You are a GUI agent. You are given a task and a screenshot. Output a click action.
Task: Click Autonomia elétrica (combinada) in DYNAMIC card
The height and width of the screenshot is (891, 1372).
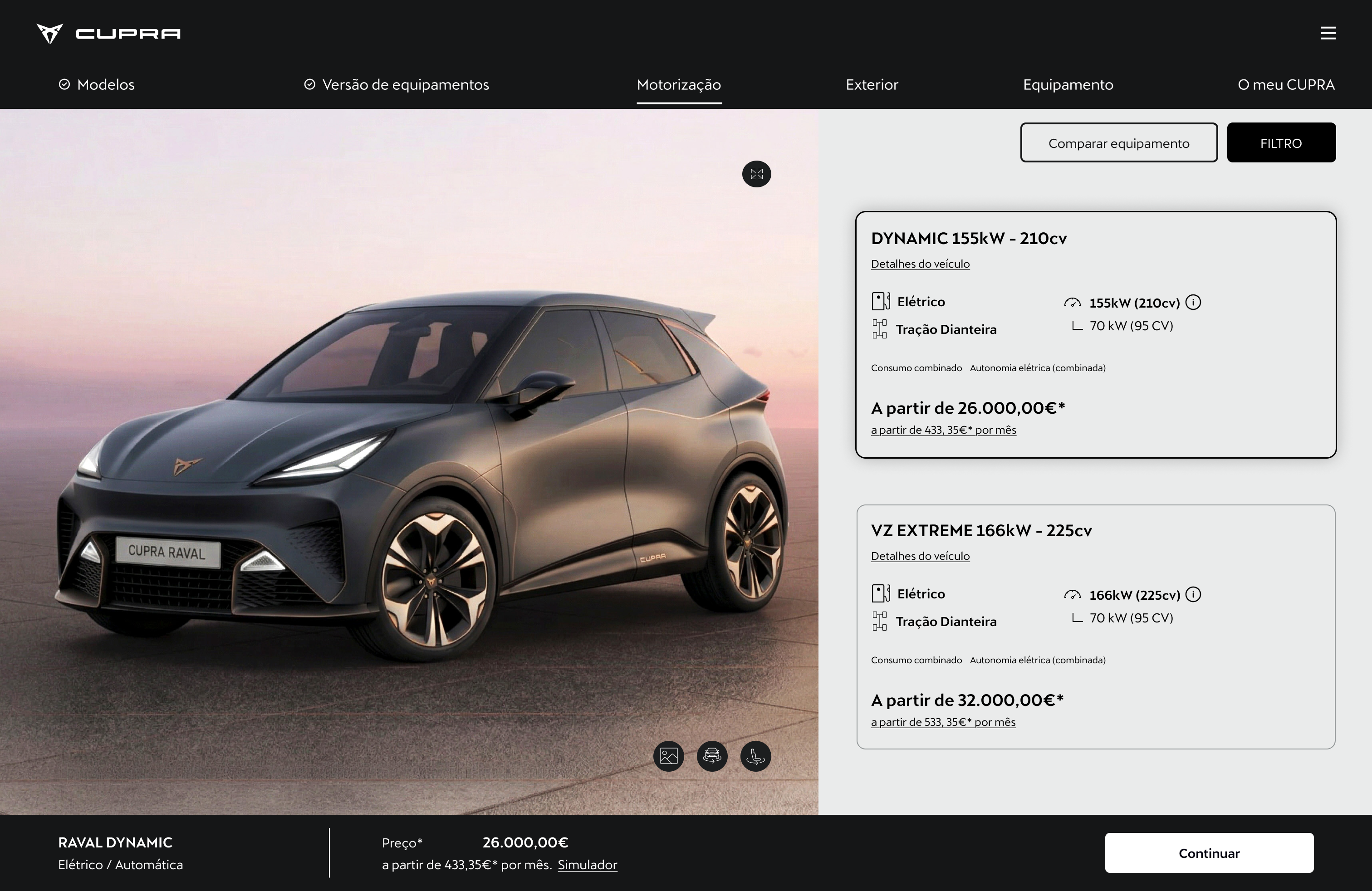1038,367
